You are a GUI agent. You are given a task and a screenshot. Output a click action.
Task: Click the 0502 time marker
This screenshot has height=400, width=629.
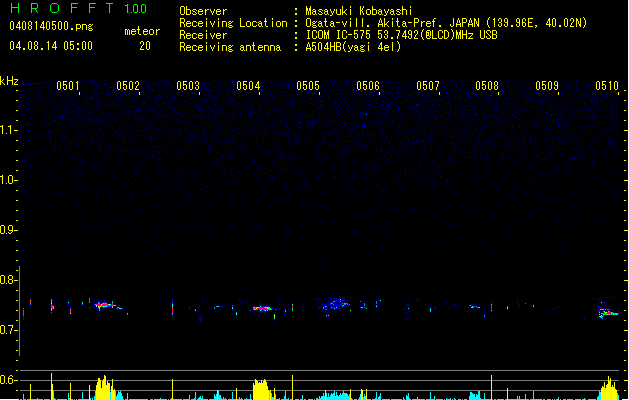pos(128,86)
